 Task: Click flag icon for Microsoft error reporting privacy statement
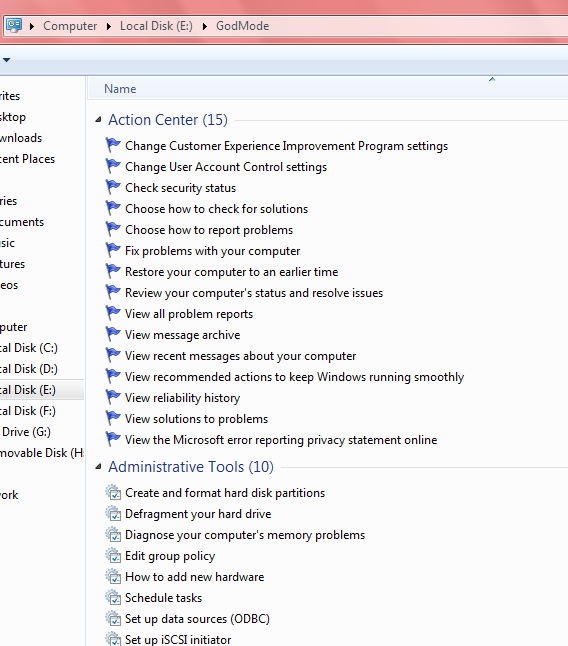coord(112,439)
